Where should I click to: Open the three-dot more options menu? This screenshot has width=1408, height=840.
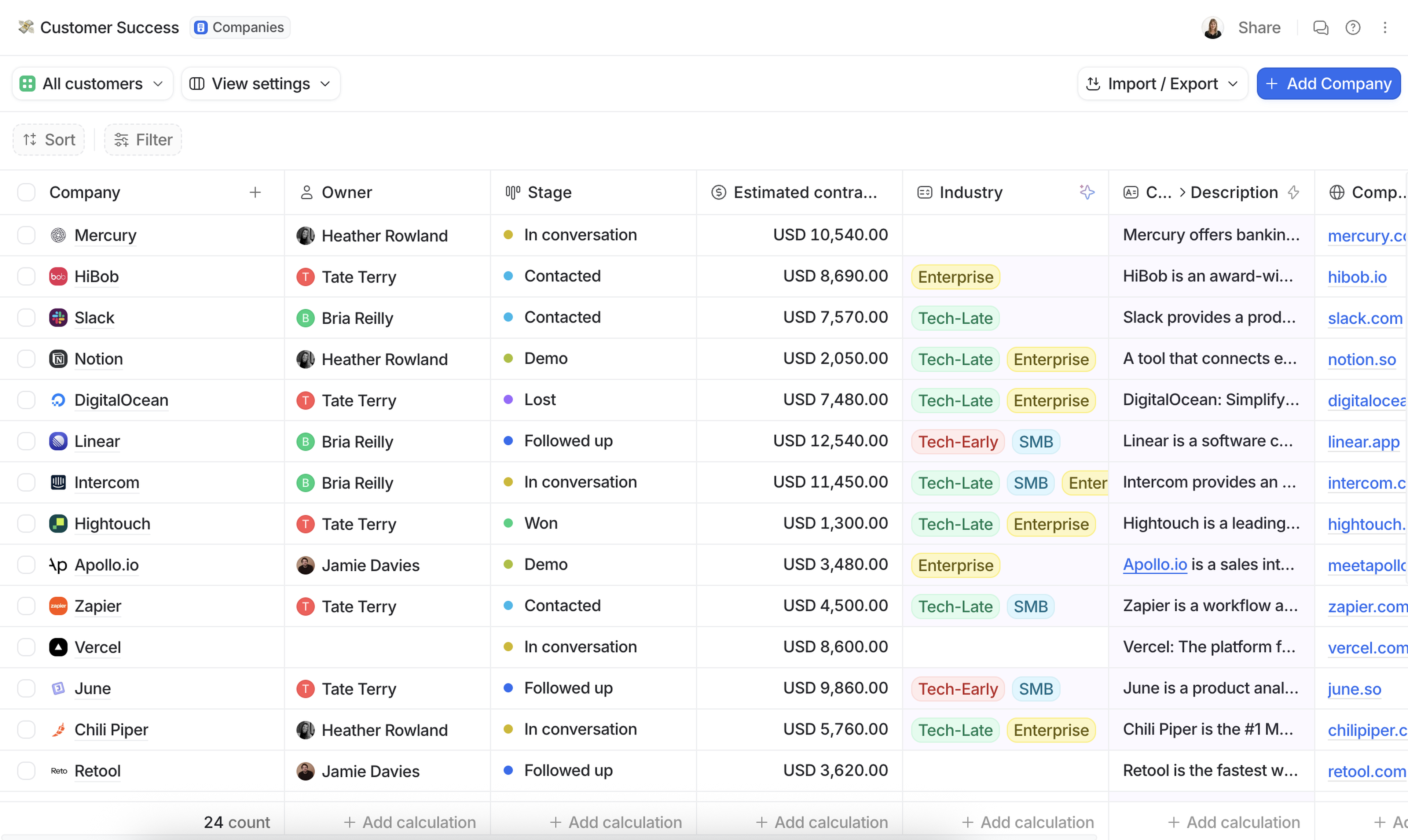coord(1384,27)
